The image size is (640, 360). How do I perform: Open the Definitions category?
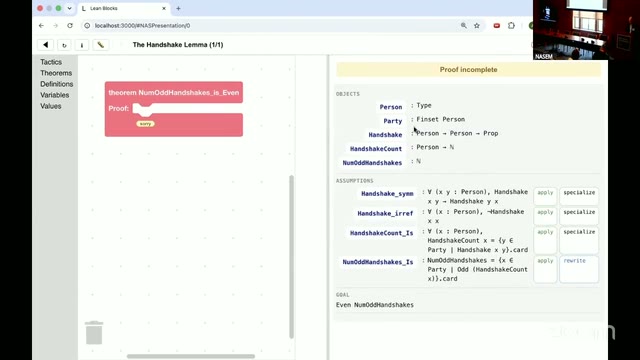pyautogui.click(x=56, y=84)
